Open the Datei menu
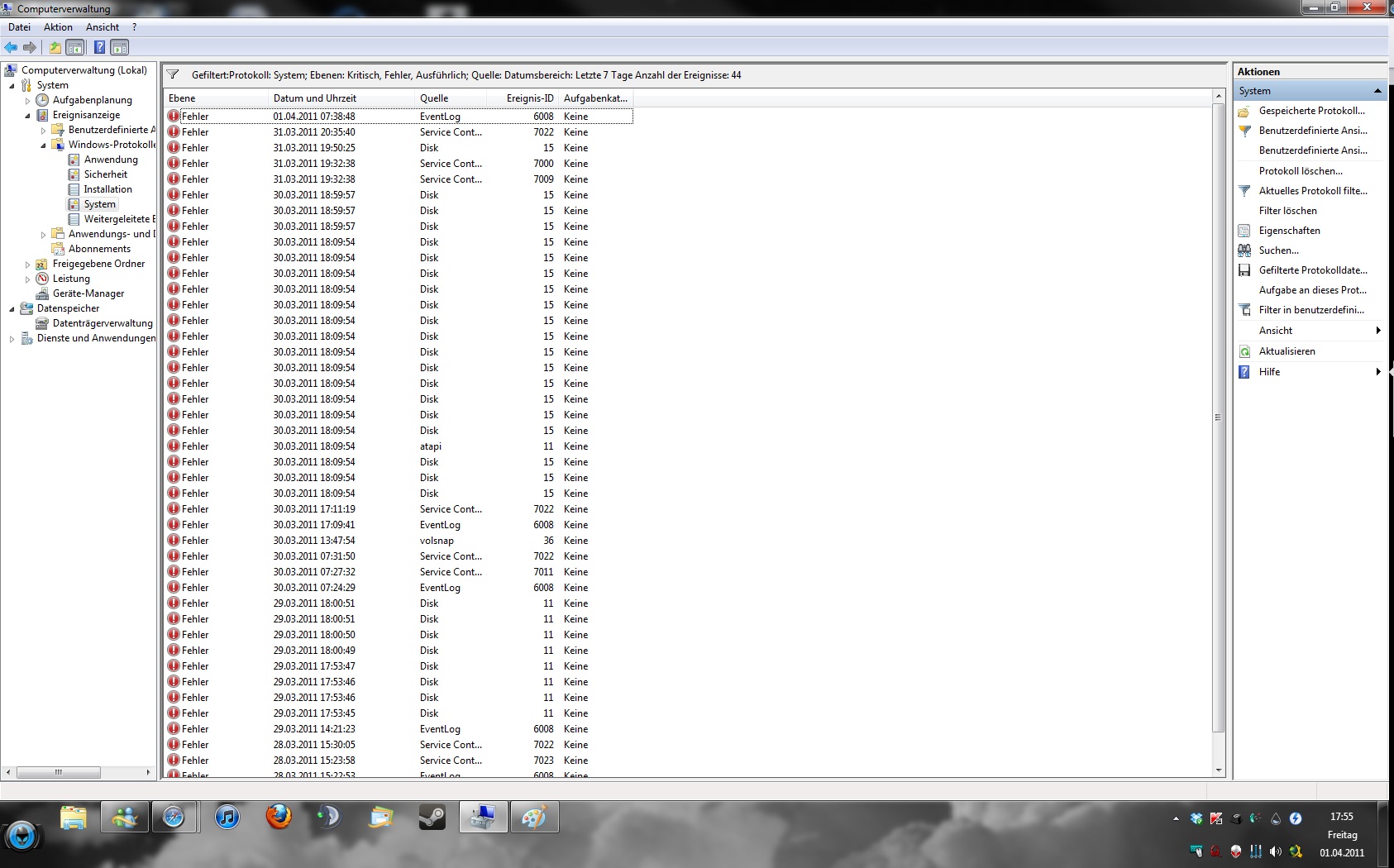 tap(19, 27)
